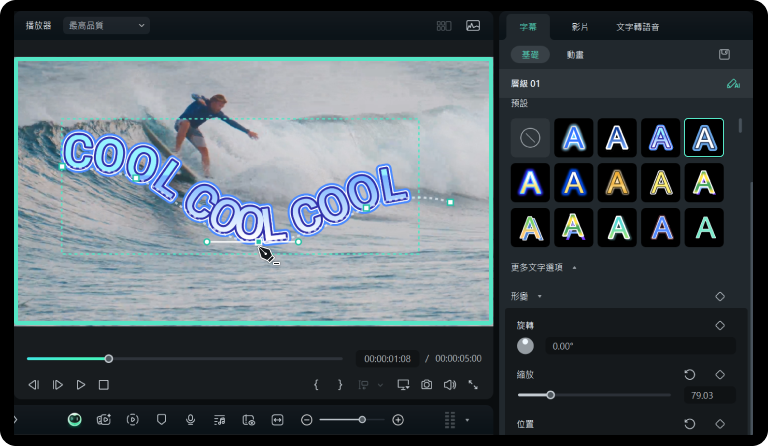Choose the white A with blue outline preset
The height and width of the screenshot is (446, 768).
click(x=617, y=138)
